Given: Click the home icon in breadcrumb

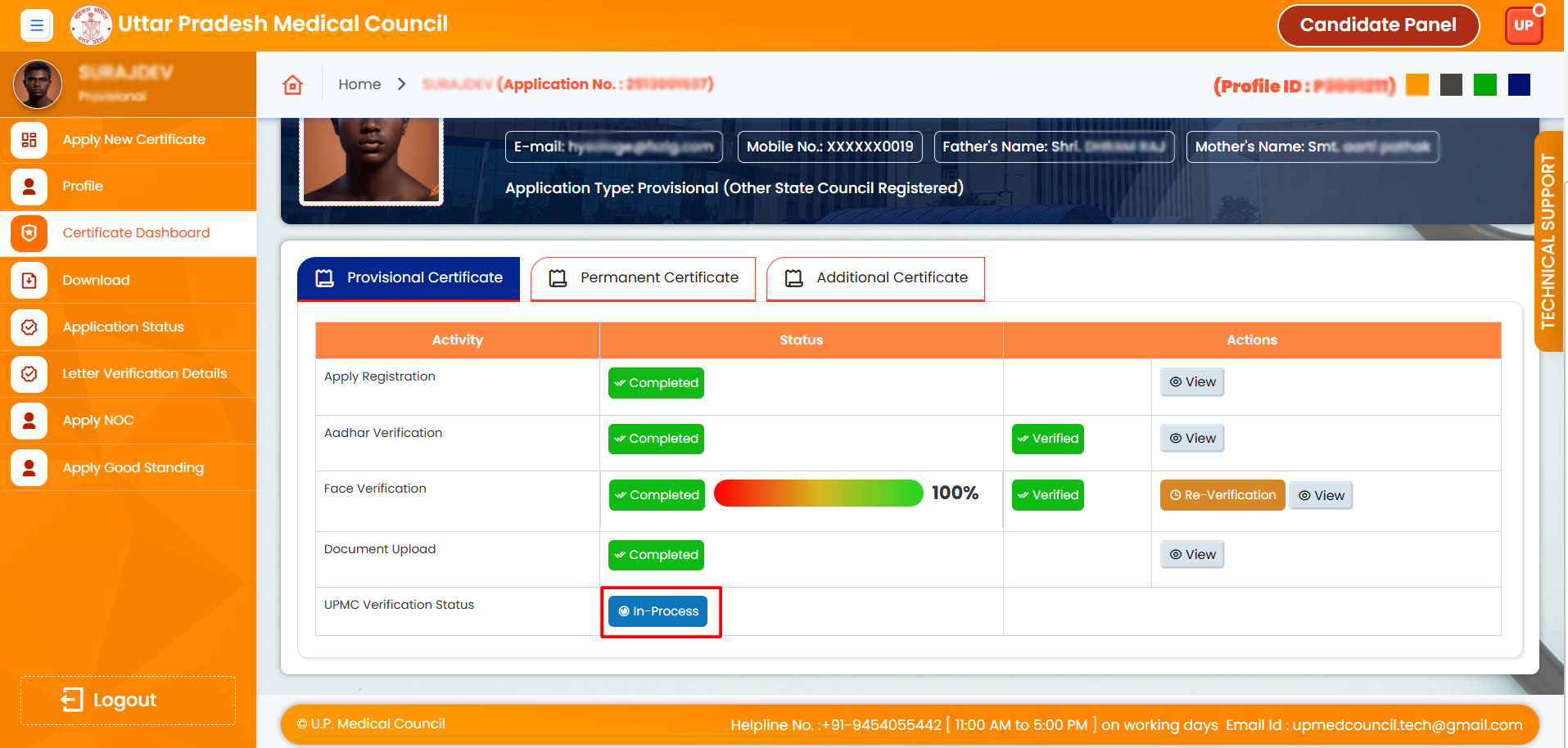Looking at the screenshot, I should 292,85.
